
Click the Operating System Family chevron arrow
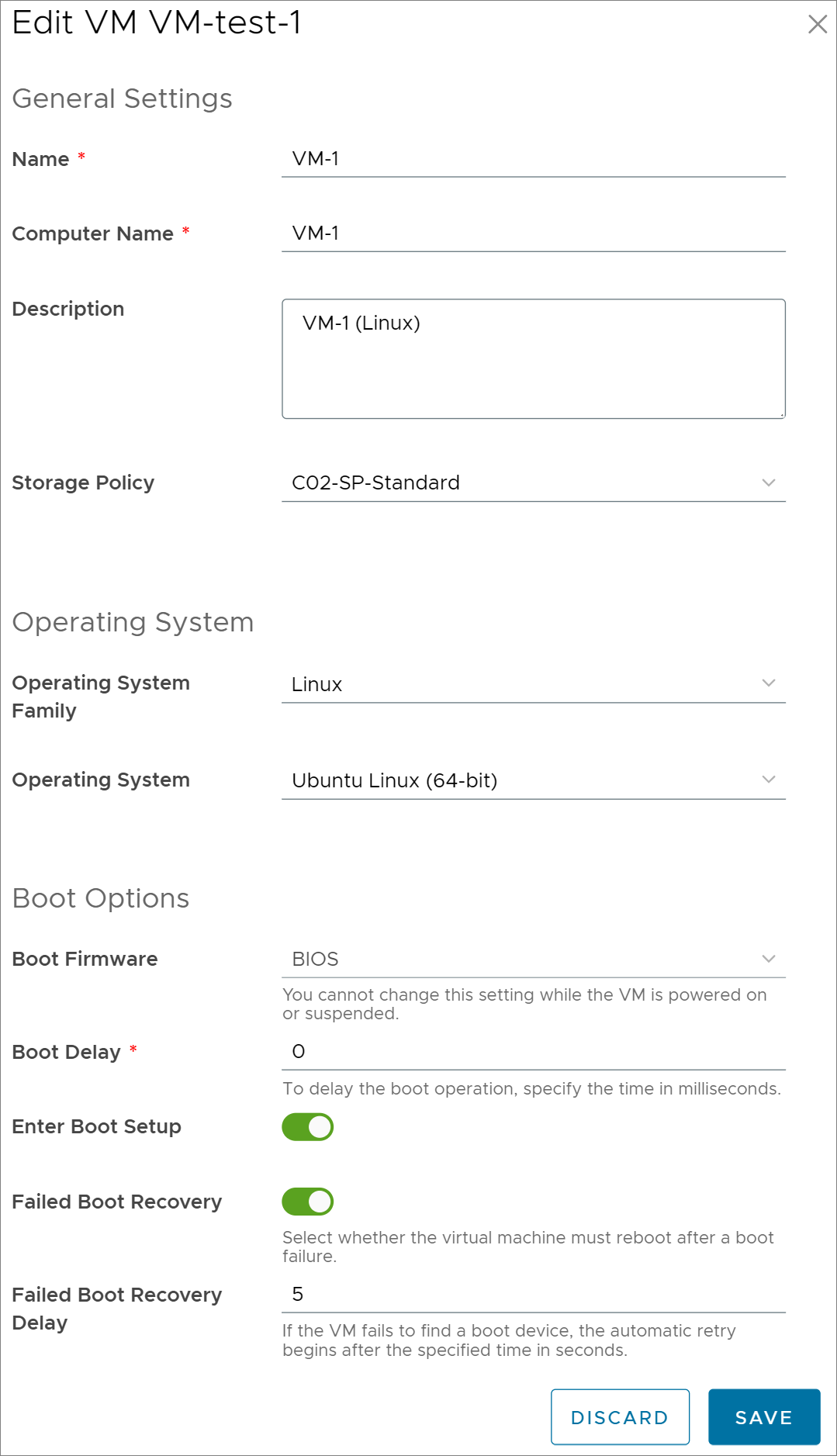(x=769, y=683)
